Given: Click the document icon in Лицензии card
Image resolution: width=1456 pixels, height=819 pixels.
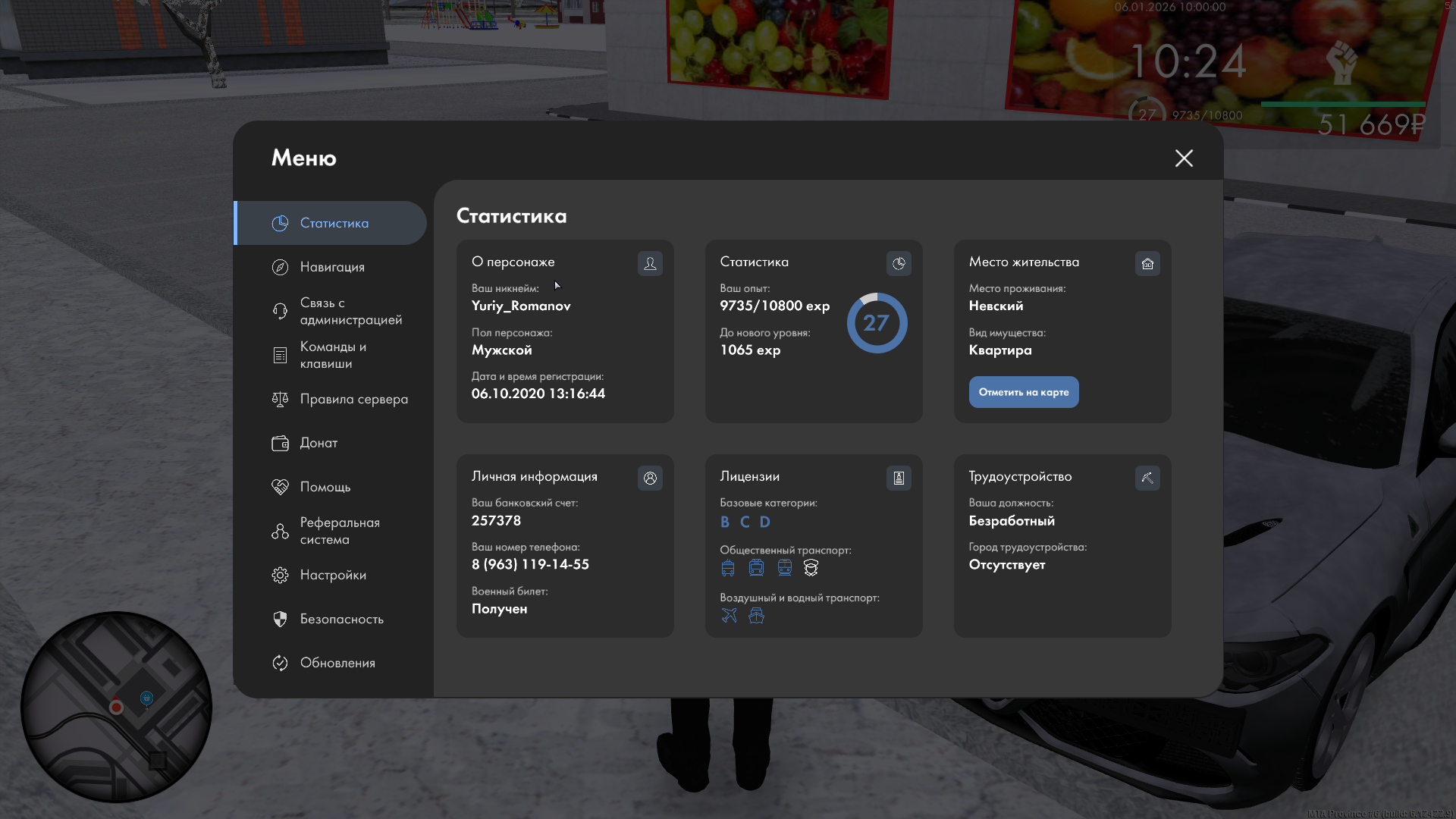Looking at the screenshot, I should (899, 478).
